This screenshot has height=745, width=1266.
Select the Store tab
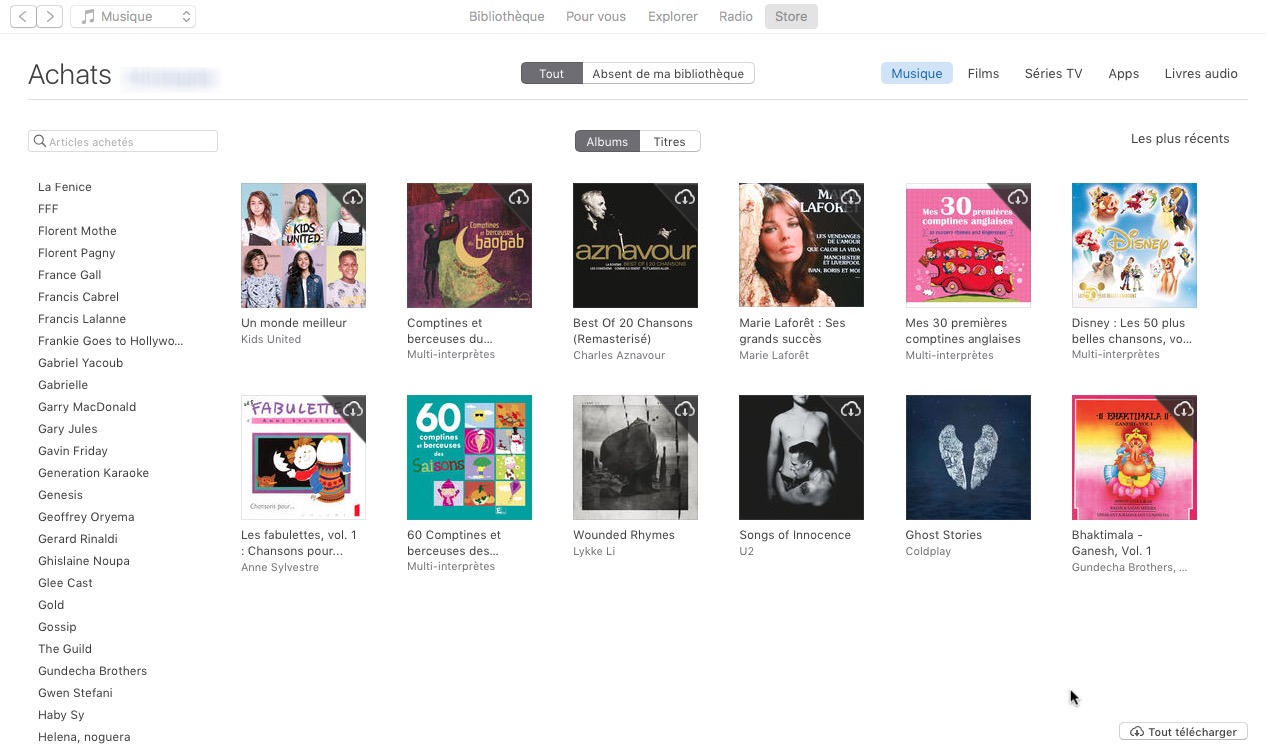tap(791, 16)
